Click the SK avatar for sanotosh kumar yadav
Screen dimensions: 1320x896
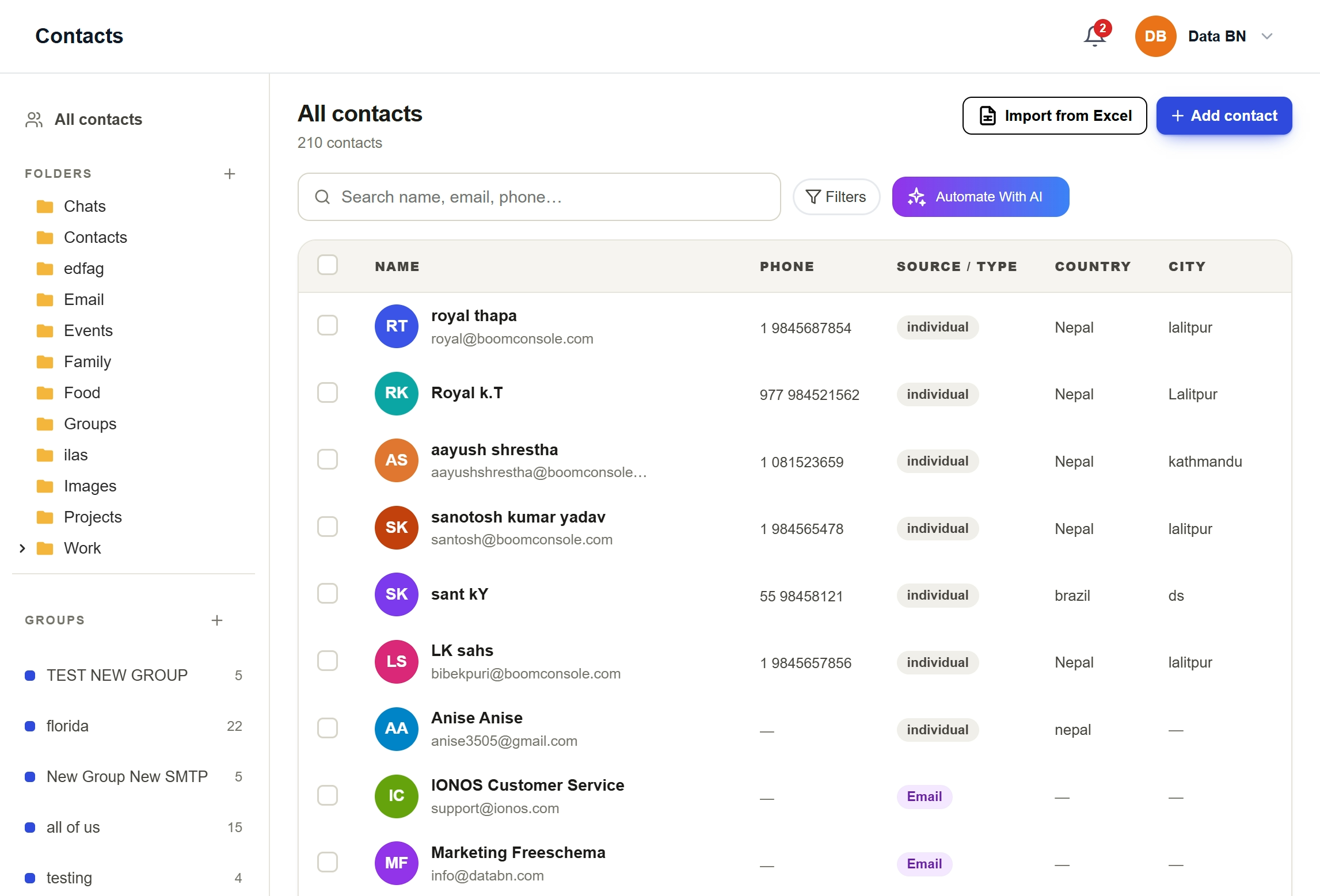(x=397, y=527)
